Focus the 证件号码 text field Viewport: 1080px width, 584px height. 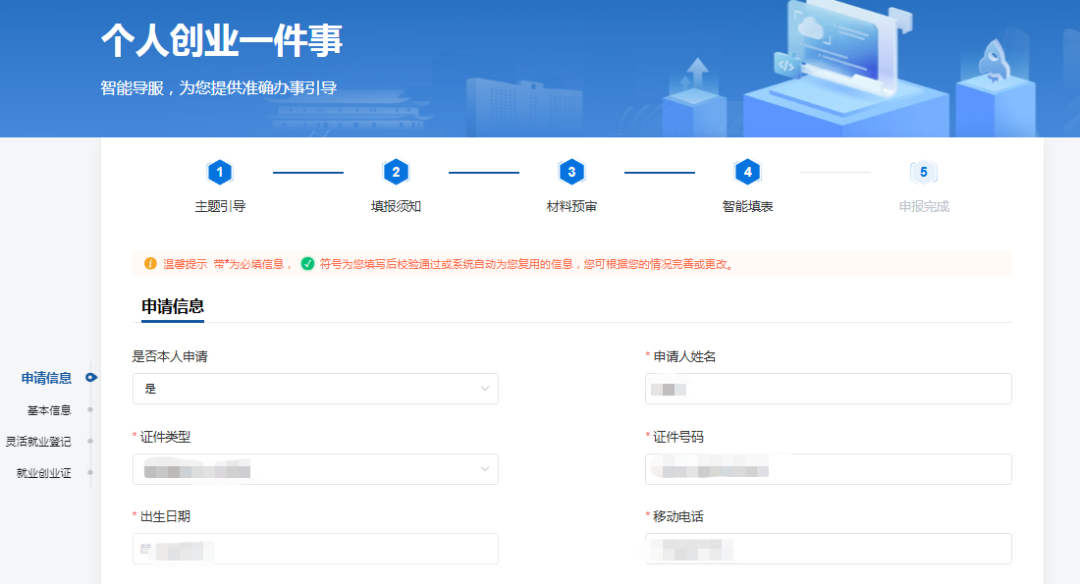click(x=828, y=469)
